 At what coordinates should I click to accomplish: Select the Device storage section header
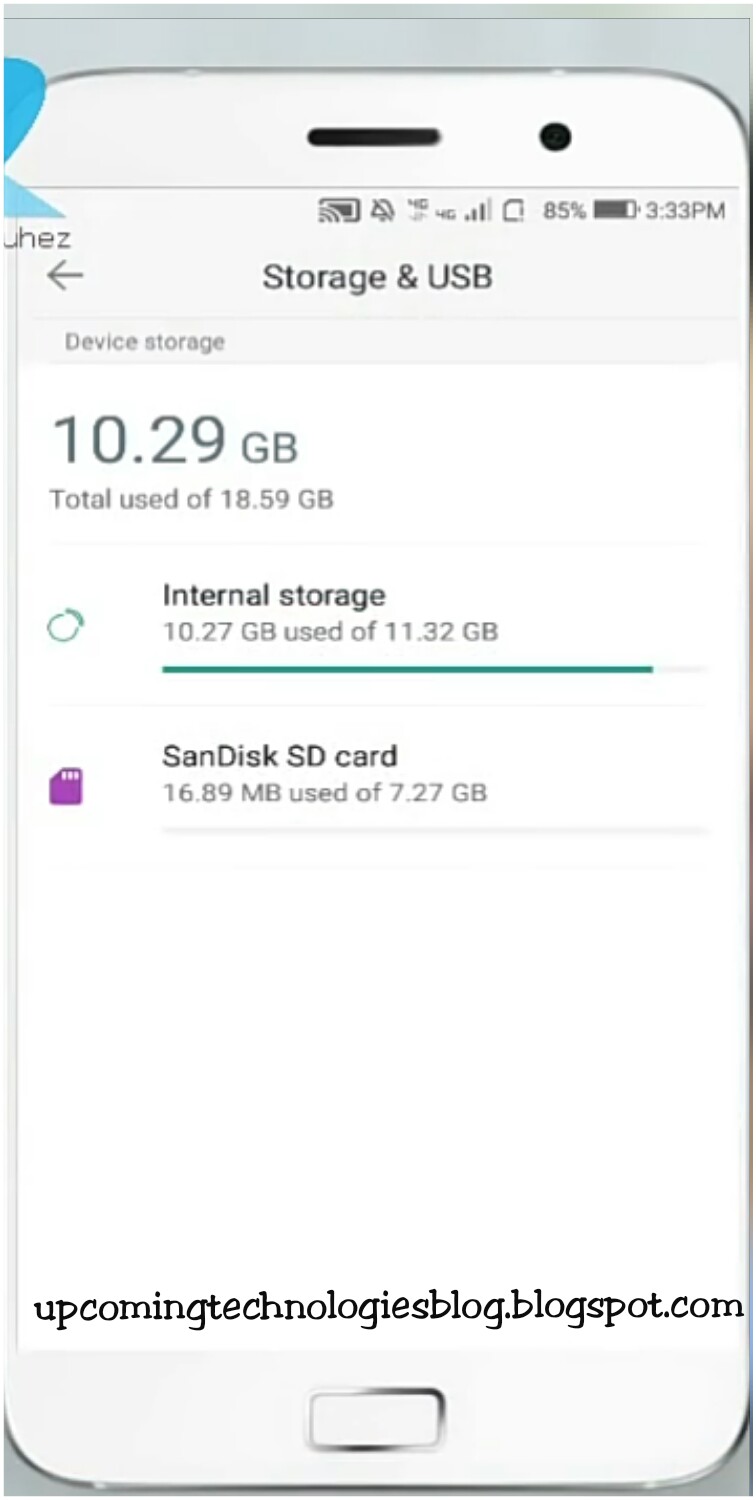pyautogui.click(x=144, y=341)
